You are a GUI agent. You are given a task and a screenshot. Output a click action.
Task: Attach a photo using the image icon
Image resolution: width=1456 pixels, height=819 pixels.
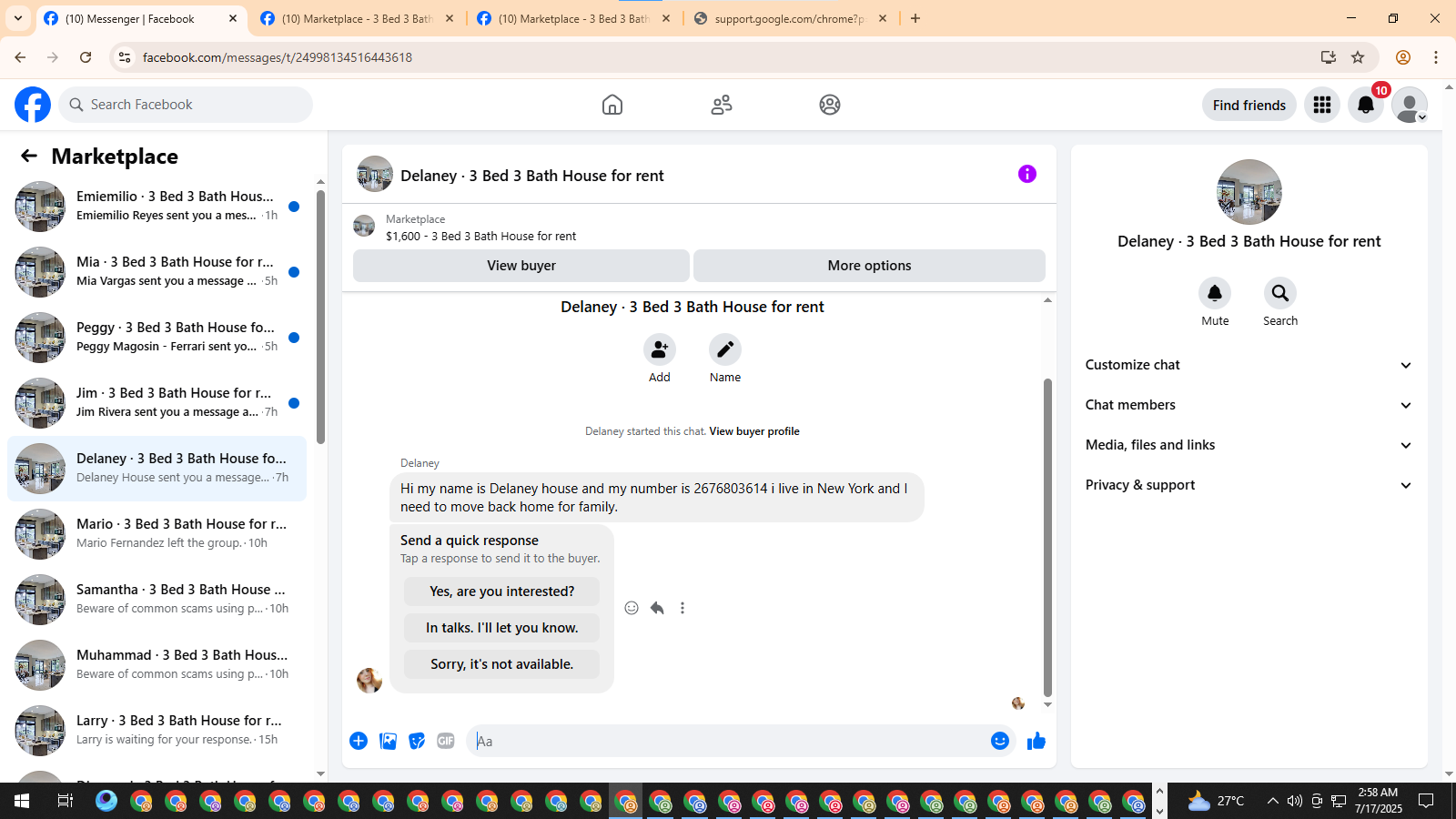[x=389, y=741]
